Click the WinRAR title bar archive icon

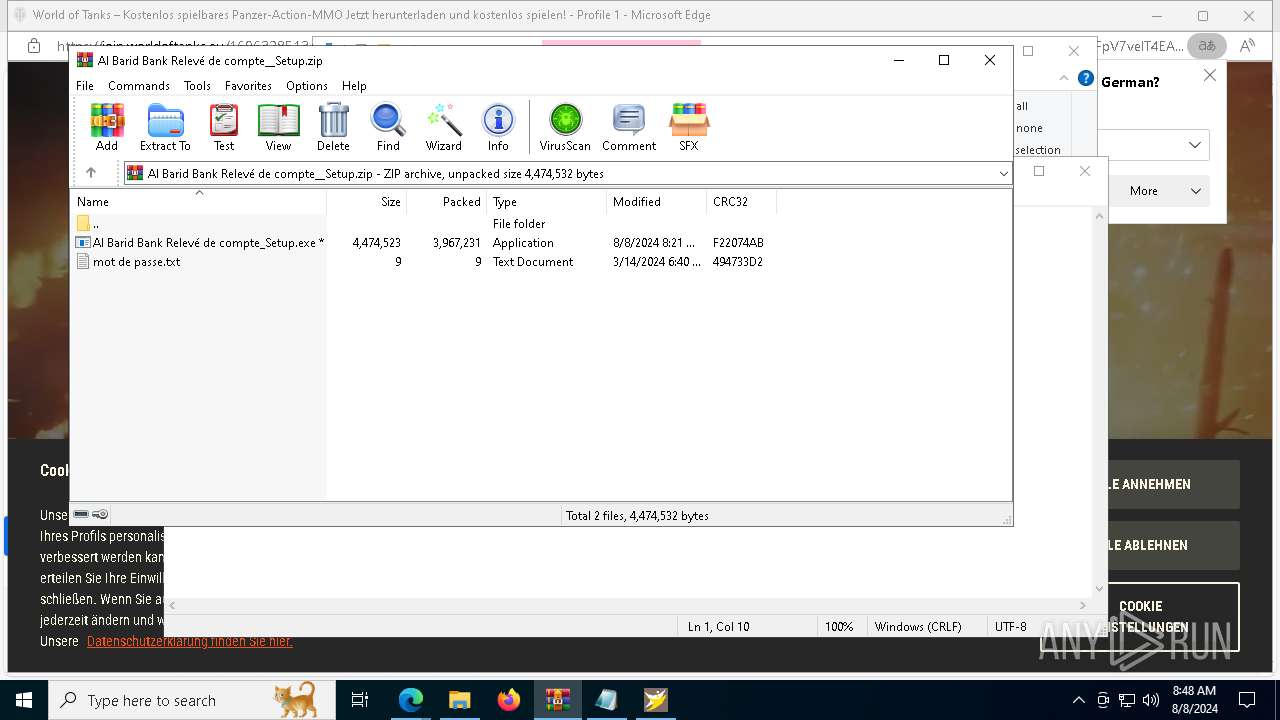point(84,60)
